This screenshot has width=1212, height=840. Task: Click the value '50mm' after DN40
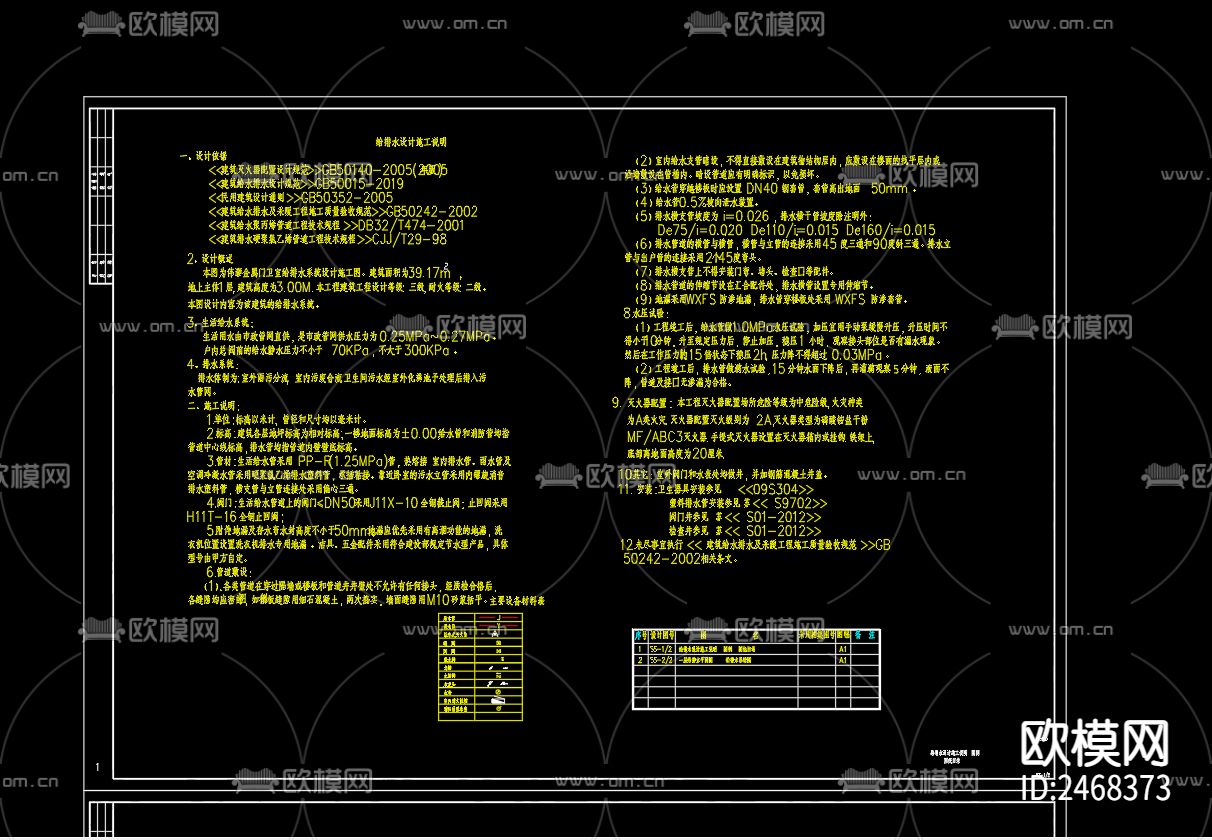pyautogui.click(x=889, y=188)
